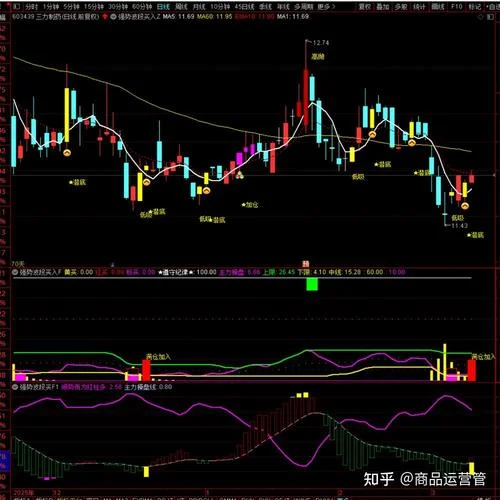
Task: Click the ★遵守纪律★ 100.00 indicator label
Action: [187, 272]
